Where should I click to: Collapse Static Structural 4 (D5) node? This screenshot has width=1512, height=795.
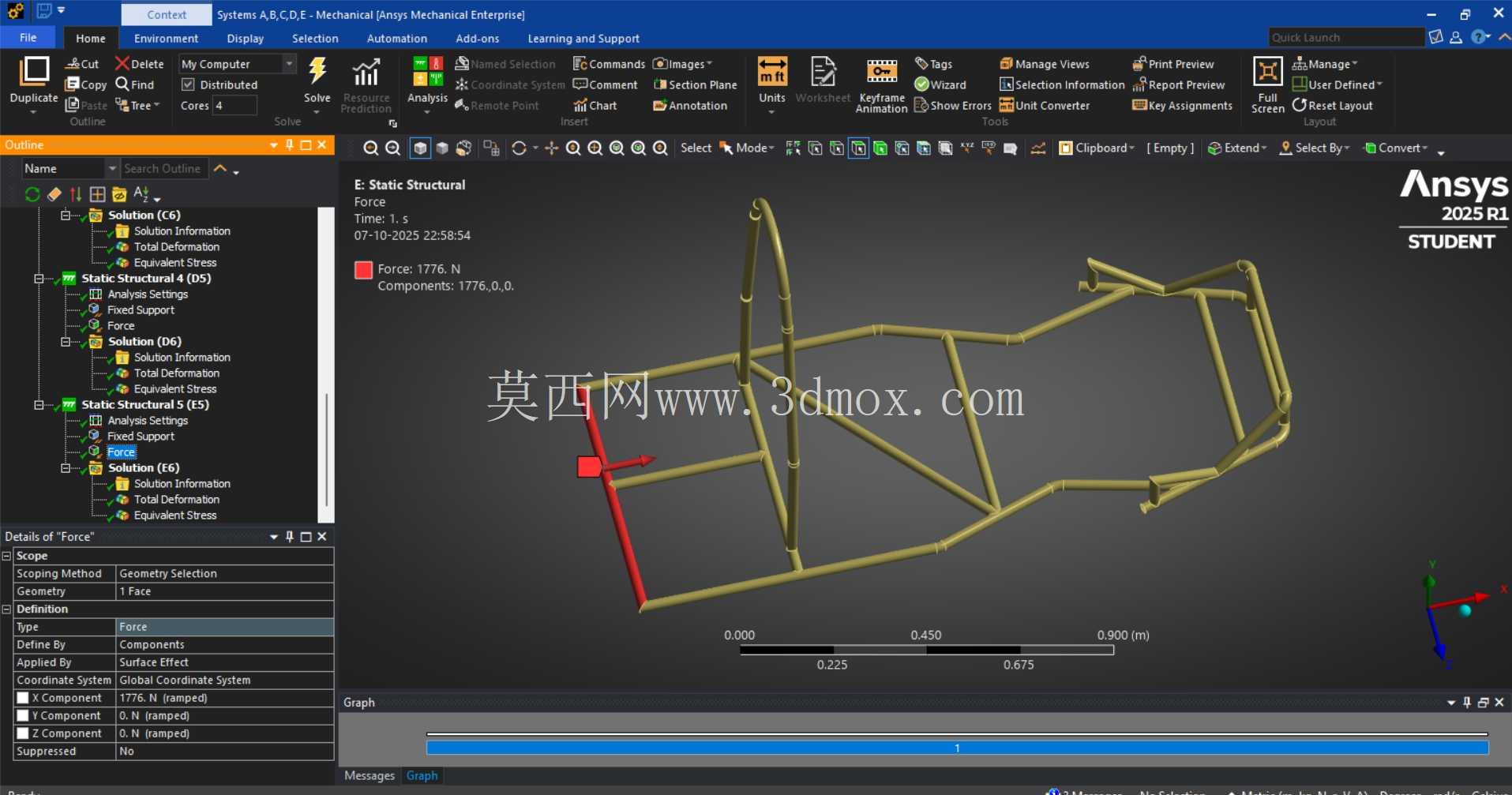click(39, 278)
